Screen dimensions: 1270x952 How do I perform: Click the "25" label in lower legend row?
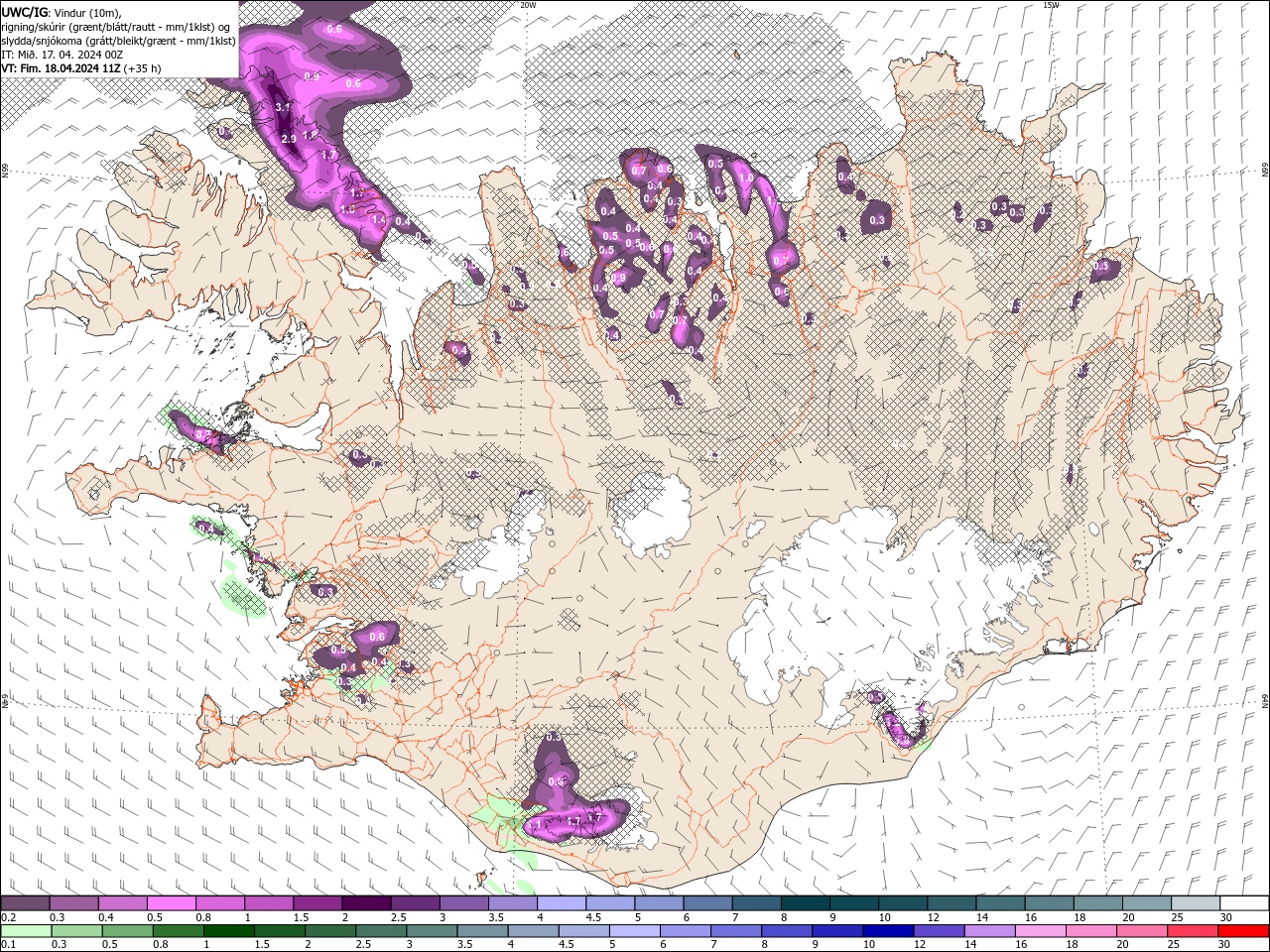[x=1173, y=945]
